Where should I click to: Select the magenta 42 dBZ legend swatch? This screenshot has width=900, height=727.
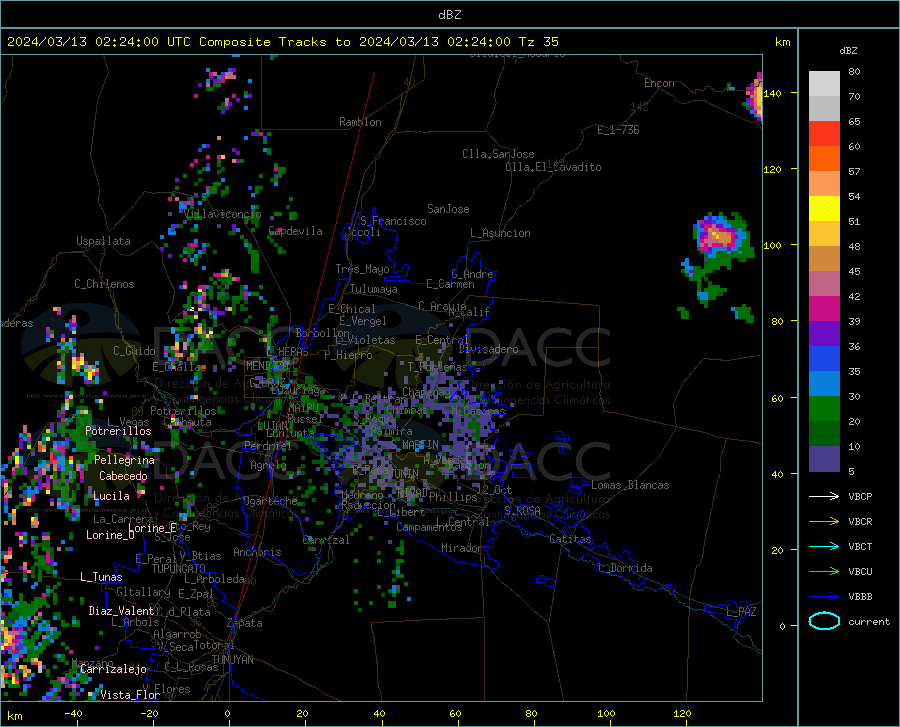[x=824, y=308]
